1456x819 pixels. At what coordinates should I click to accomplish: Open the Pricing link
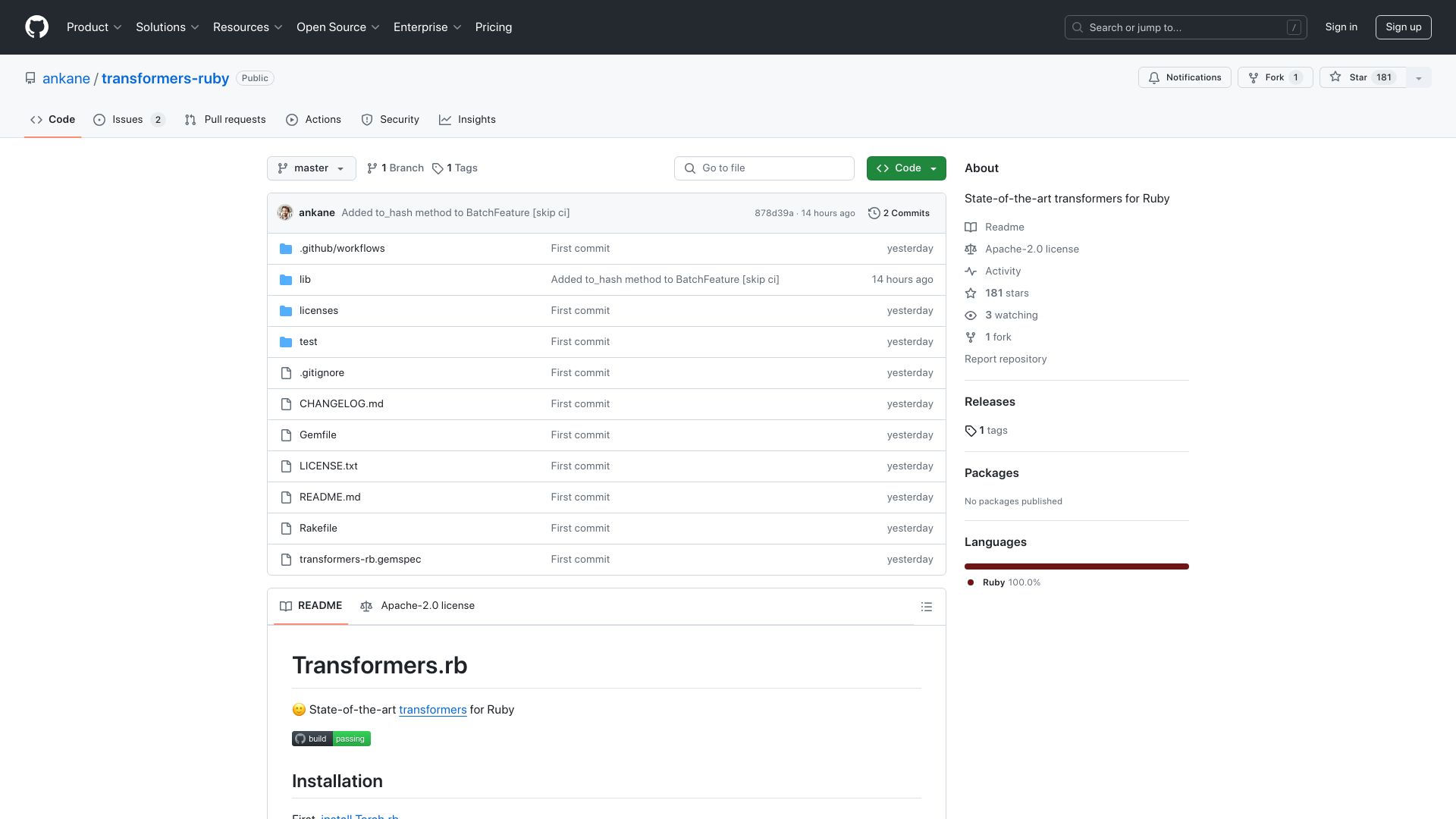[494, 27]
